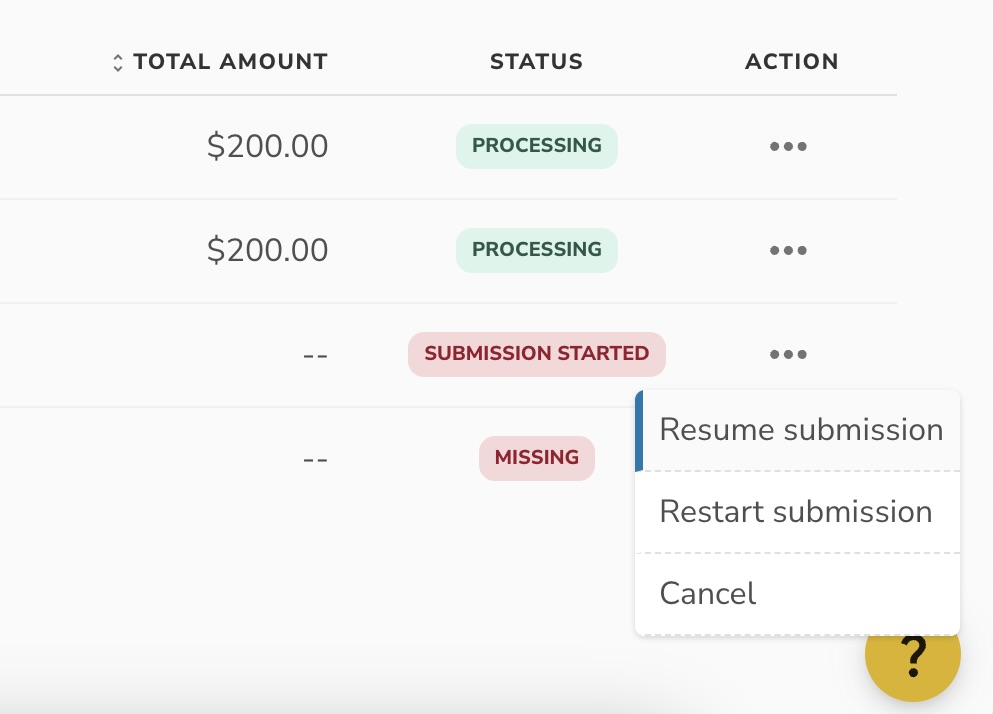Viewport: 993px width, 714px height.
Task: Click the empty amount dashes in the Missing row
Action: (315, 459)
